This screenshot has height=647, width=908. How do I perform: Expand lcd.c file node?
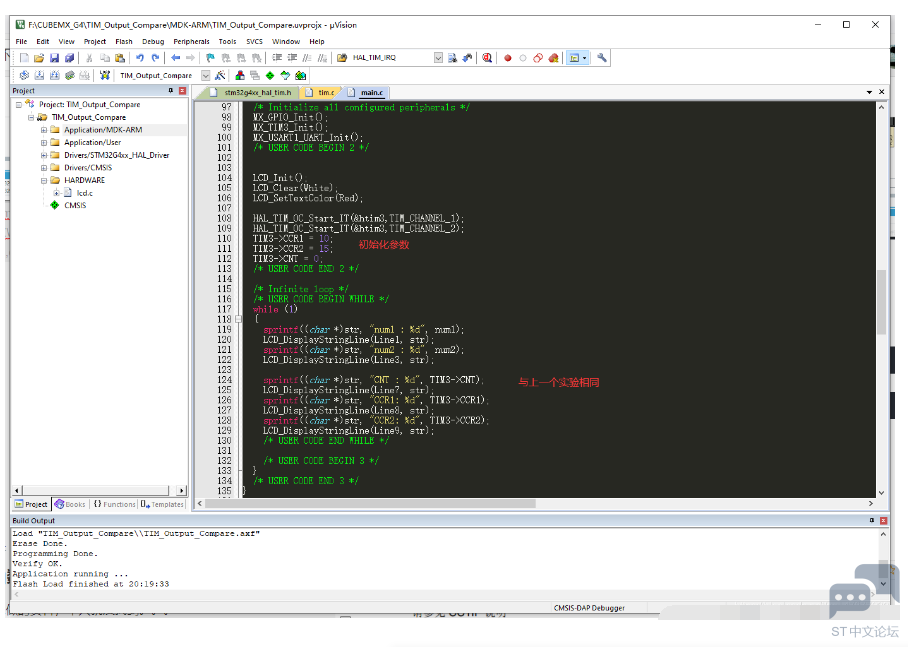[56, 193]
